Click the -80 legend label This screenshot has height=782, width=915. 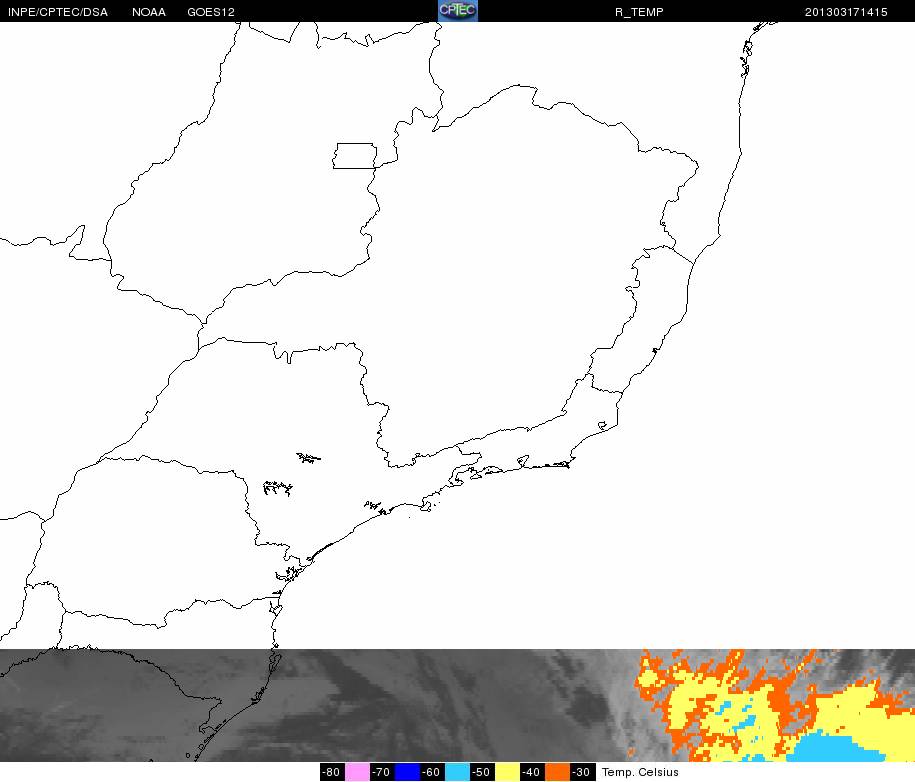coord(332,772)
